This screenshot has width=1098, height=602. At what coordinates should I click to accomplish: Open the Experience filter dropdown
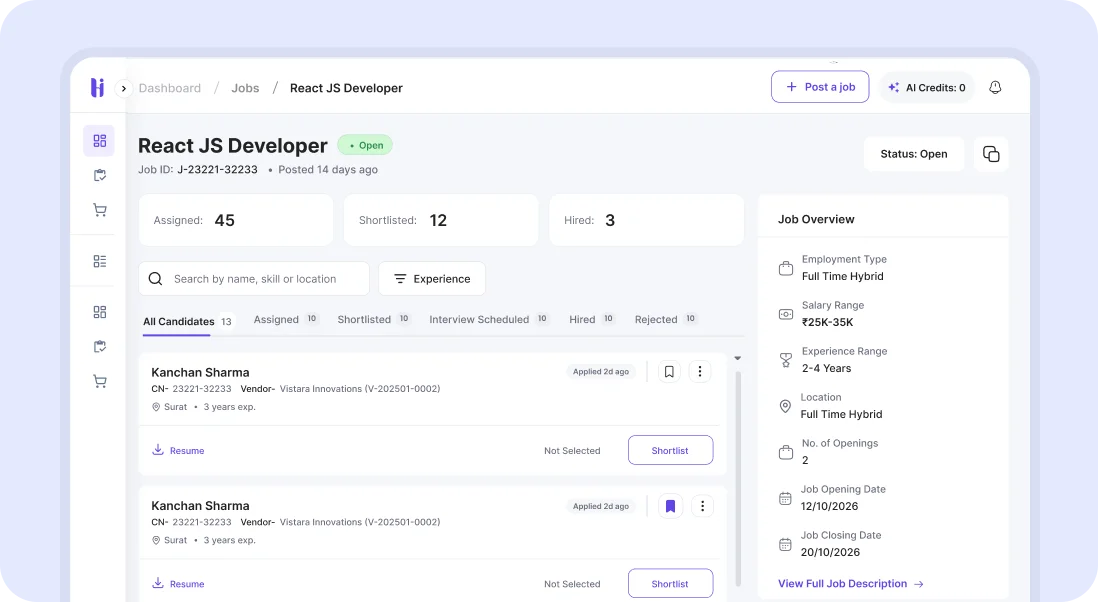(x=432, y=278)
